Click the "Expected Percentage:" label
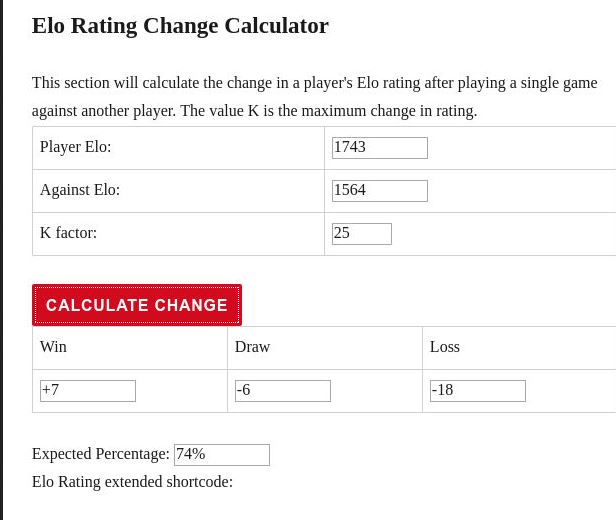Image resolution: width=616 pixels, height=520 pixels. point(100,454)
